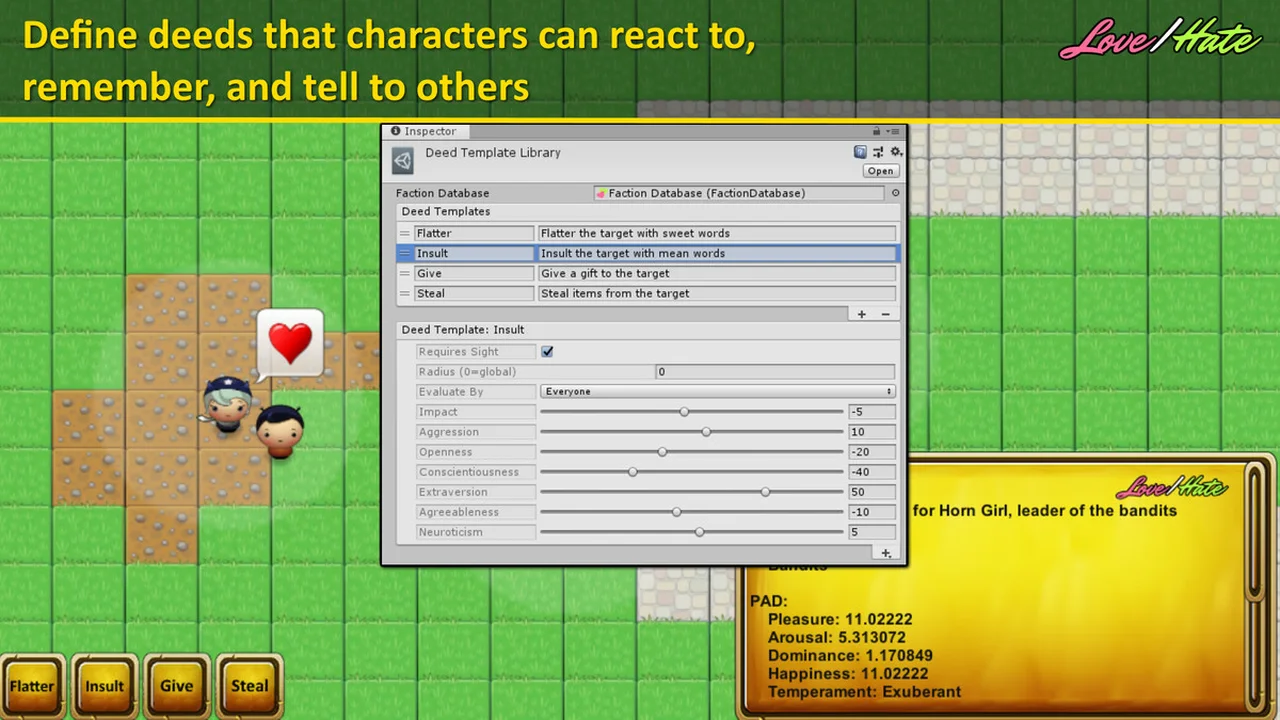Click the Unity asset icon beside title
The image size is (1280, 720).
click(403, 161)
